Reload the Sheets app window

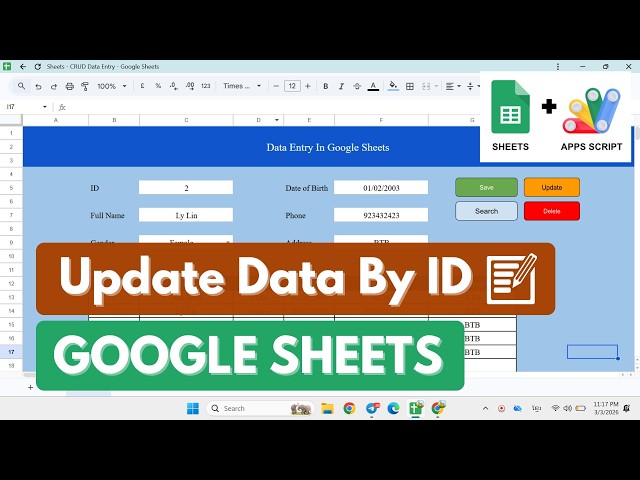pyautogui.click(x=38, y=67)
